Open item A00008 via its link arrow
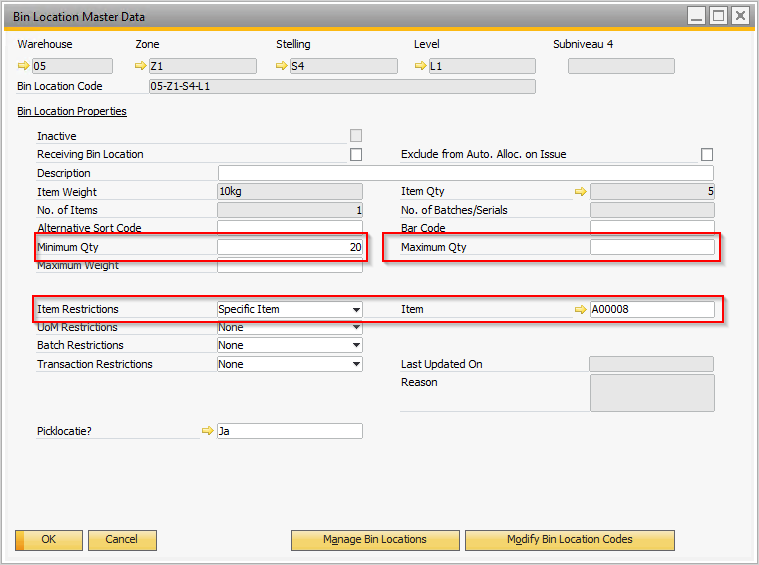This screenshot has width=759, height=565. (x=580, y=310)
